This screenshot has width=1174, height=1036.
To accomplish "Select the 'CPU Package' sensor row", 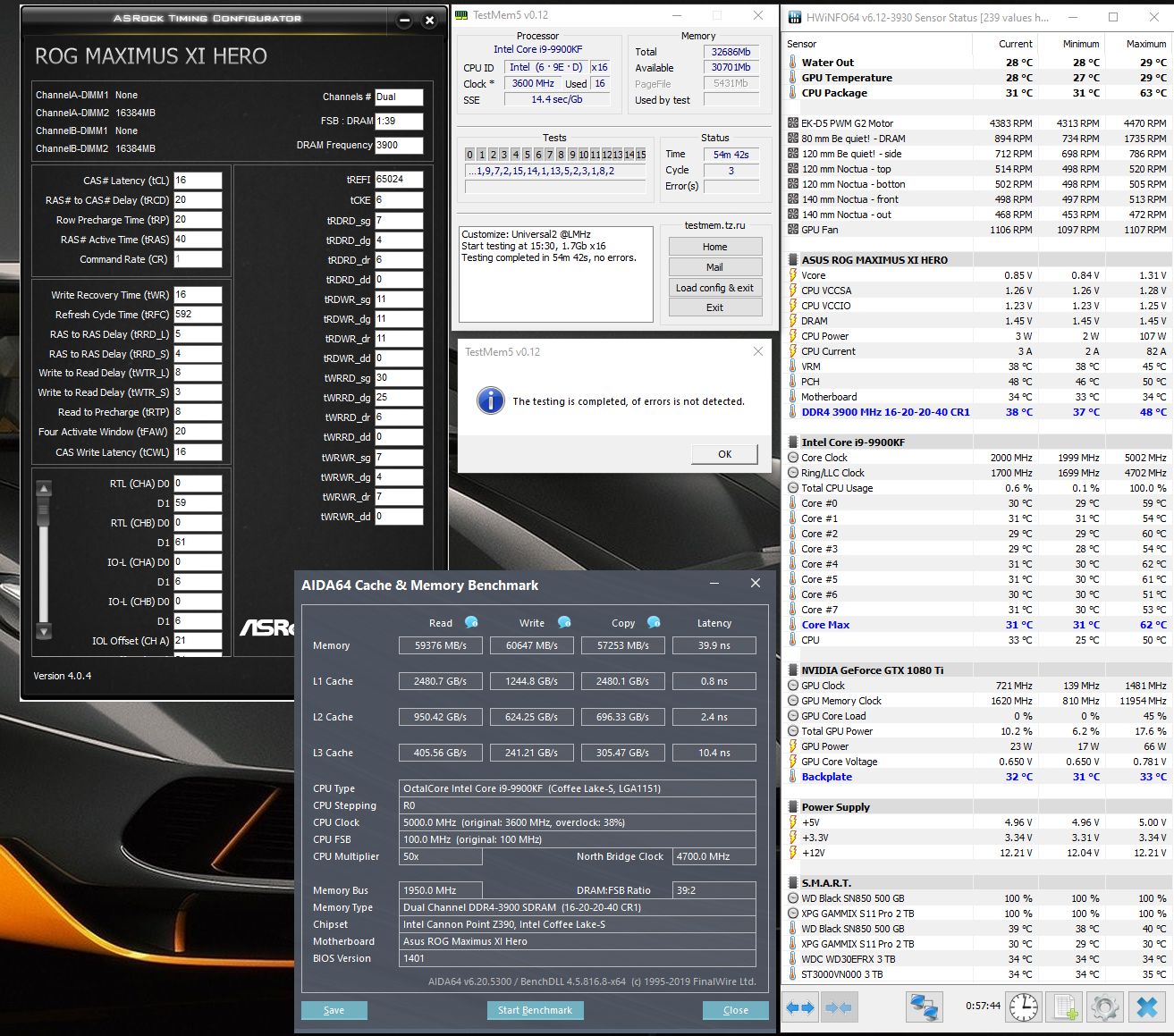I will click(x=977, y=93).
